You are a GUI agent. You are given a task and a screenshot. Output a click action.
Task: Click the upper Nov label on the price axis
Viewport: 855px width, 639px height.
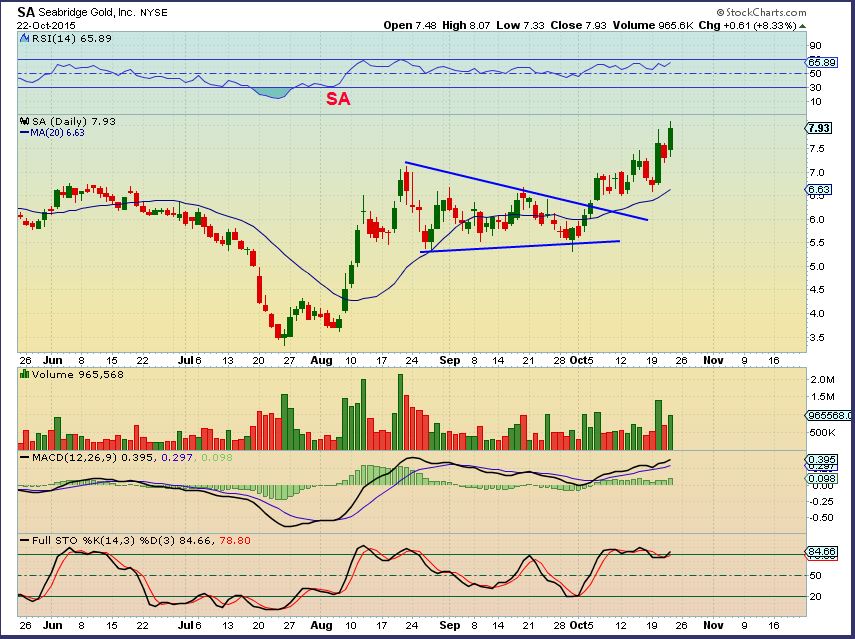tap(713, 360)
